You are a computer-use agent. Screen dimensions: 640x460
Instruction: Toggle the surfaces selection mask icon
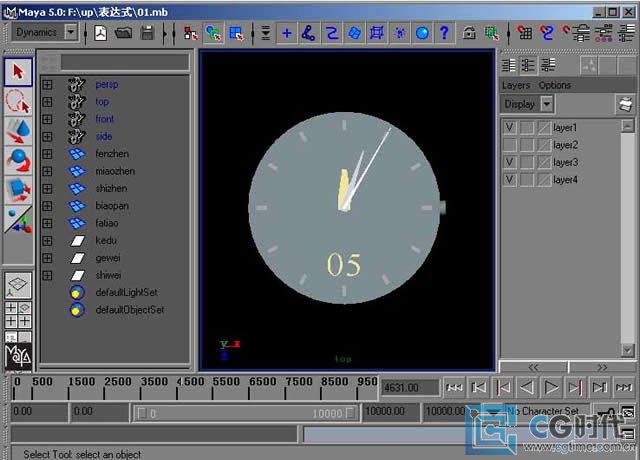tap(354, 33)
